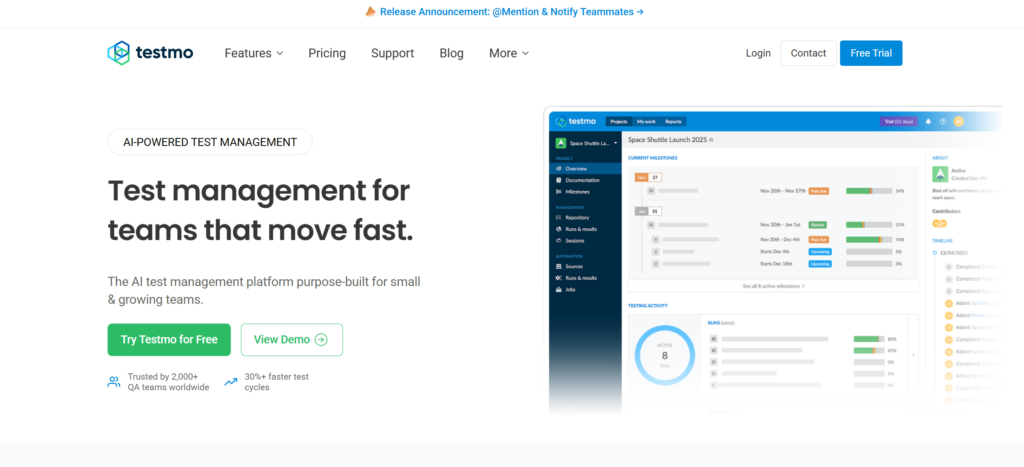Click the info icon beside Space Shuttle Launch 2025
Image resolution: width=1024 pixels, height=467 pixels.
tap(711, 140)
